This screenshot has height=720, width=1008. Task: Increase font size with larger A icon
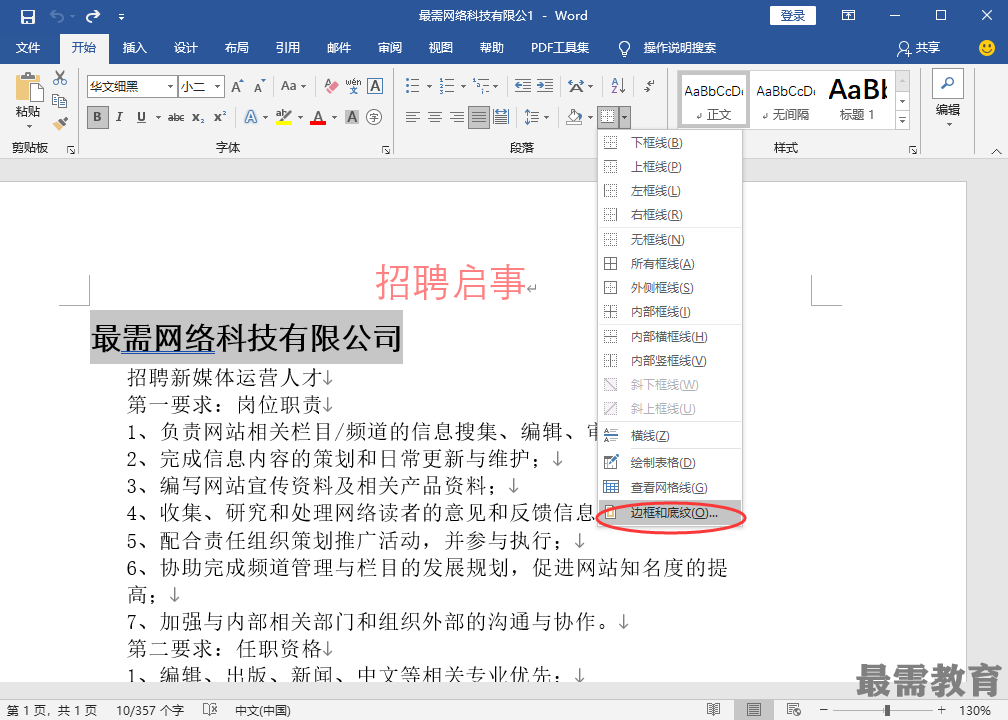237,86
